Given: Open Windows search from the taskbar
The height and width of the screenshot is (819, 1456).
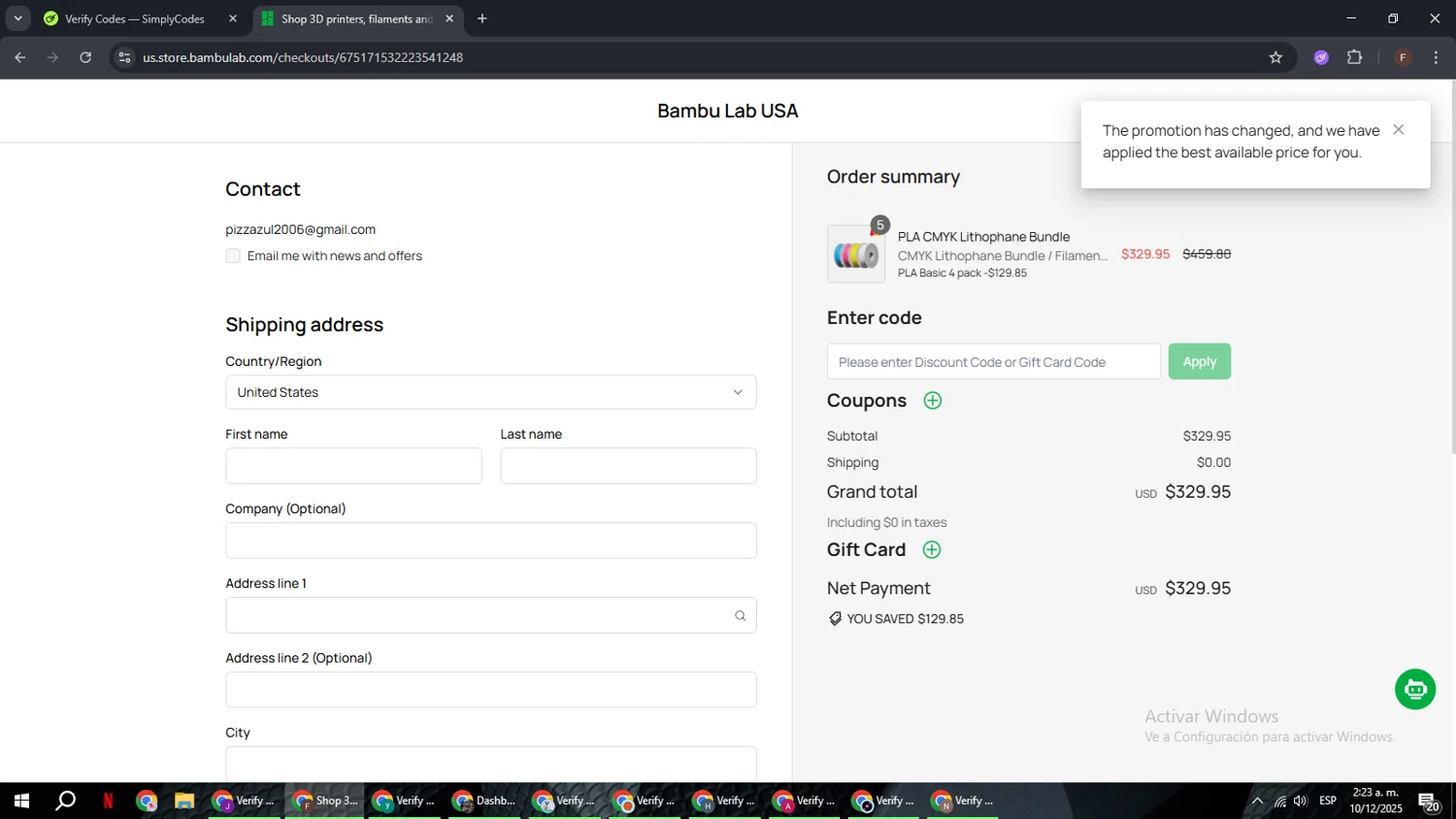Looking at the screenshot, I should pos(65,801).
